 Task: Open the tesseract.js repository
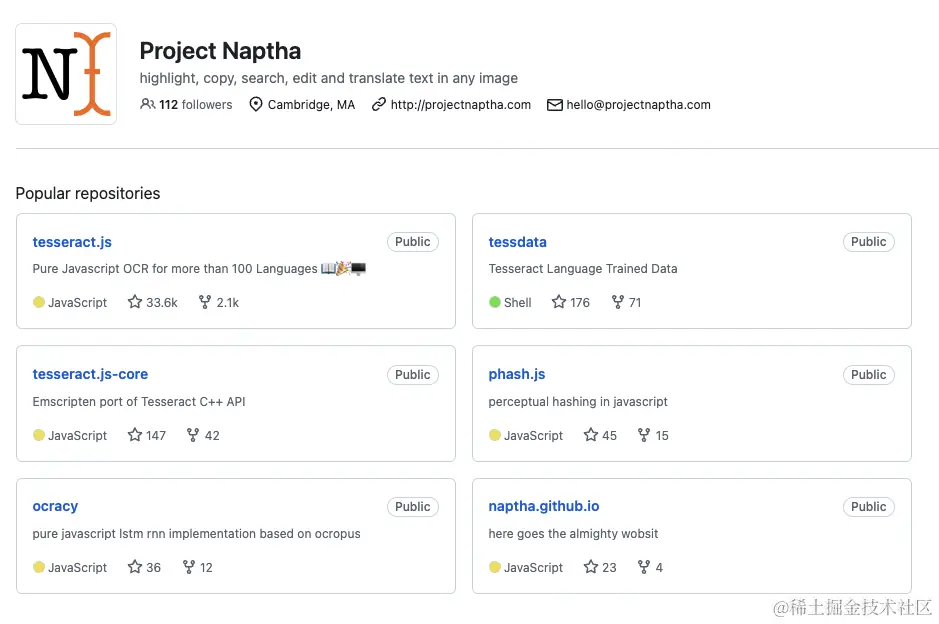click(72, 242)
